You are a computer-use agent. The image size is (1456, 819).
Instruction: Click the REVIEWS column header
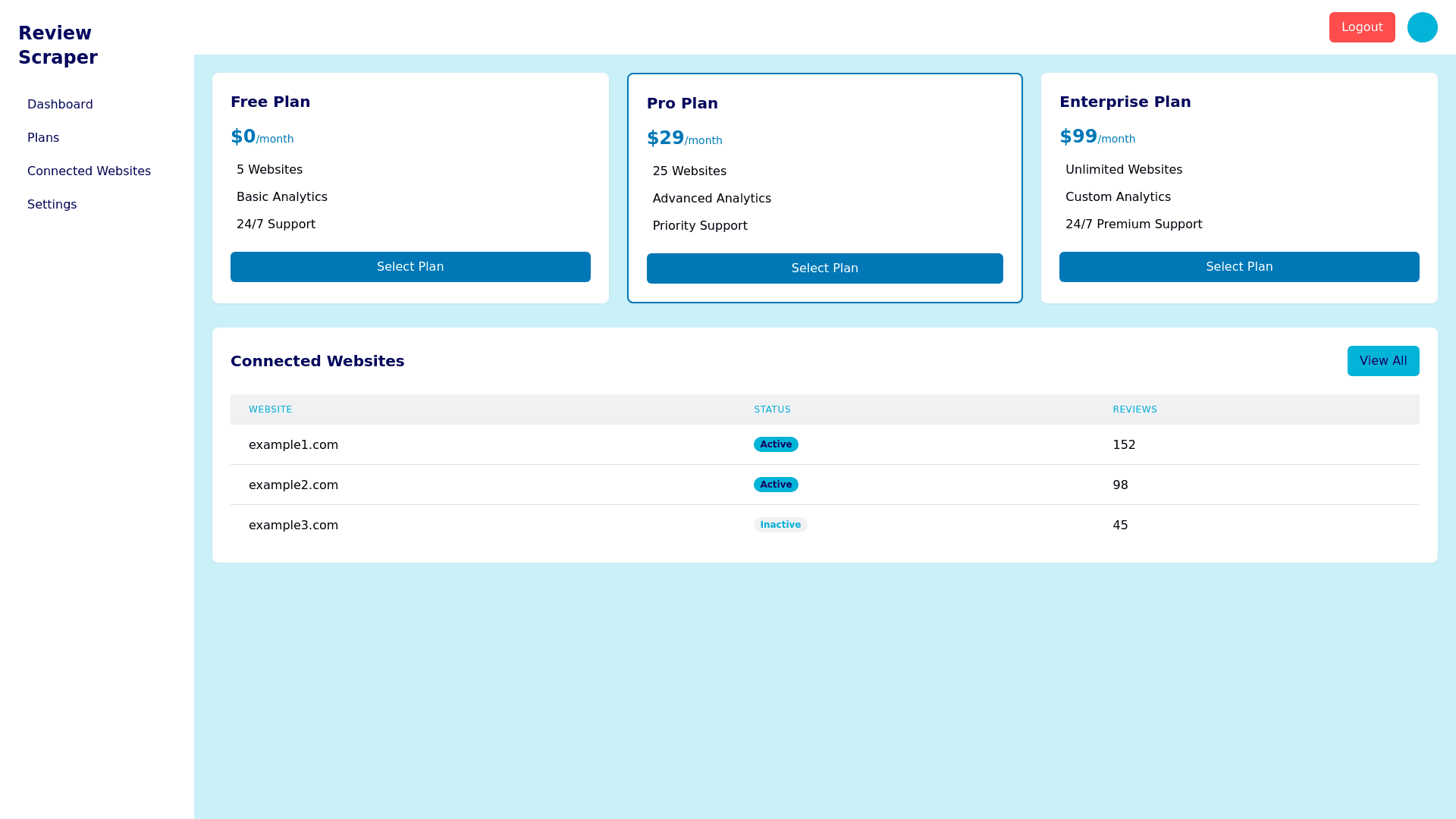coord(1134,409)
